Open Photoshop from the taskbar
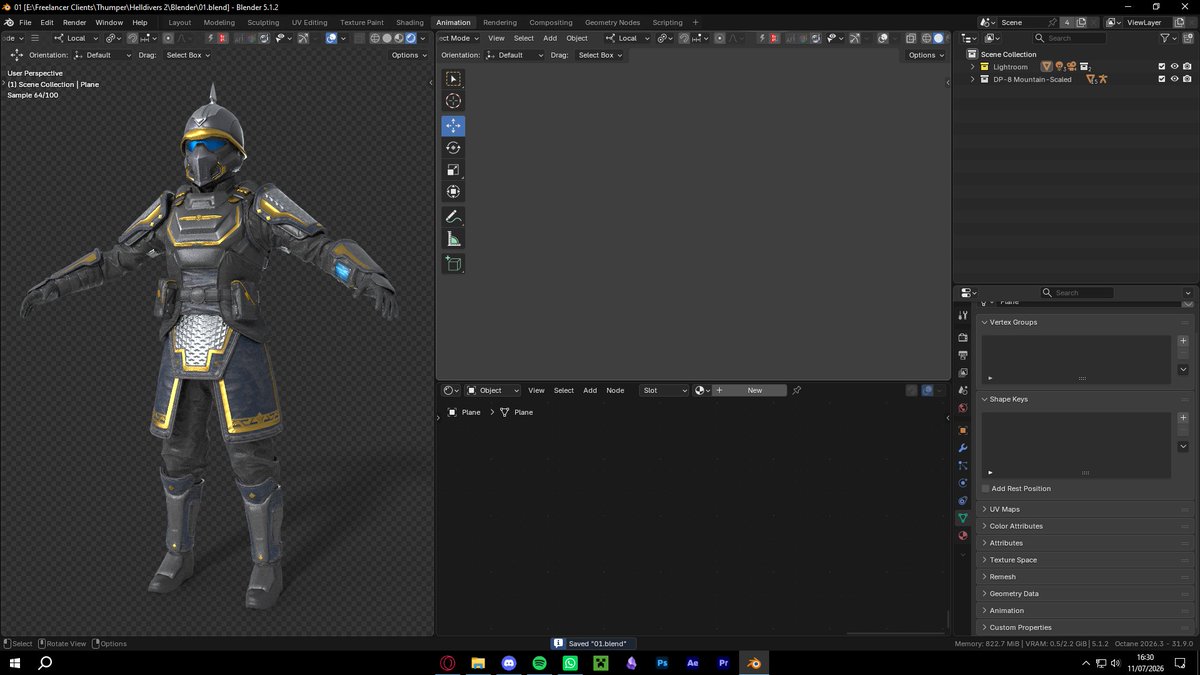Screen dimensions: 1200x675 pos(662,663)
